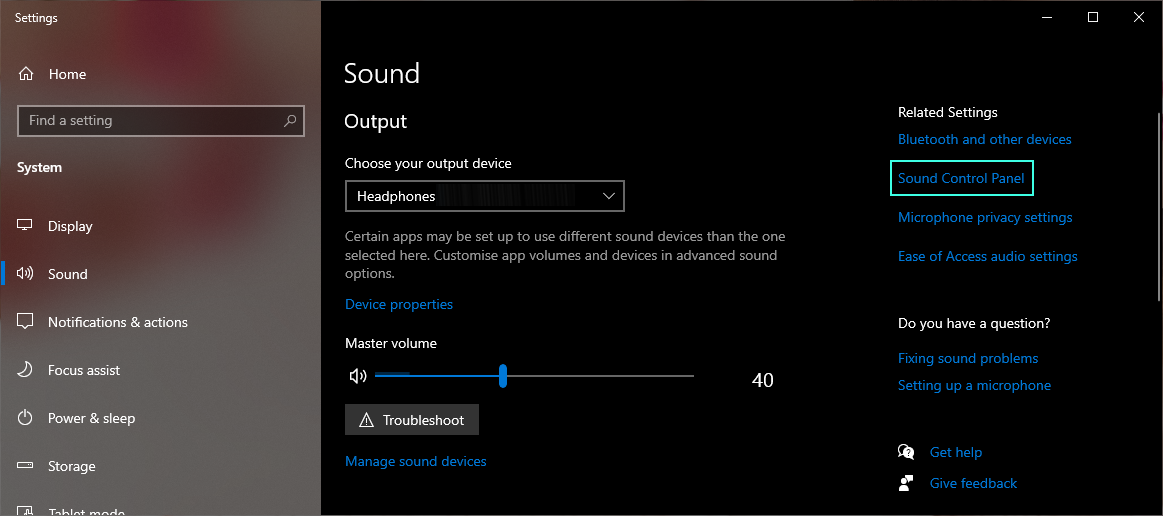Open the Sound Control Panel link

tap(961, 178)
